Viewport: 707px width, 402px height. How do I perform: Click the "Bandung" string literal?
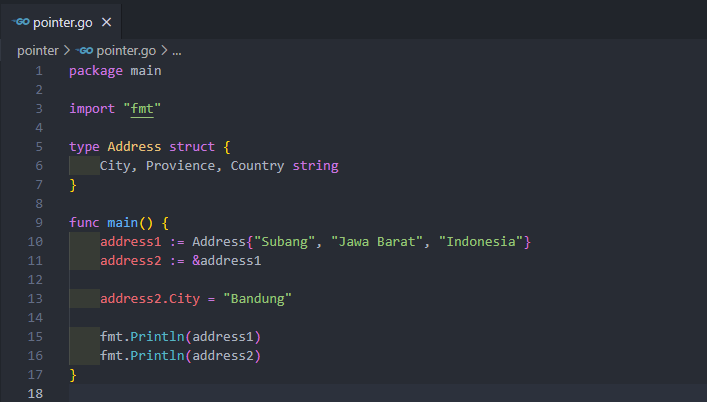257,299
